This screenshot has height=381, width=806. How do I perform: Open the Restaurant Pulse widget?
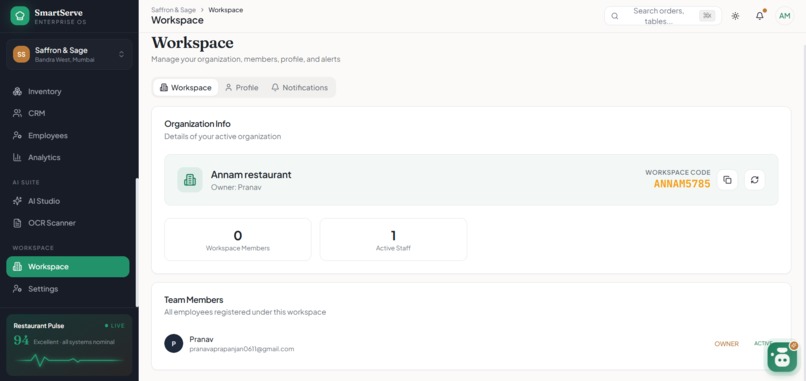(x=69, y=344)
